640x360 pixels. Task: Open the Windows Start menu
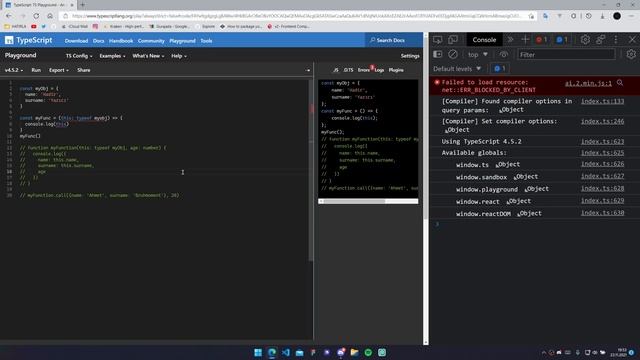pos(258,353)
